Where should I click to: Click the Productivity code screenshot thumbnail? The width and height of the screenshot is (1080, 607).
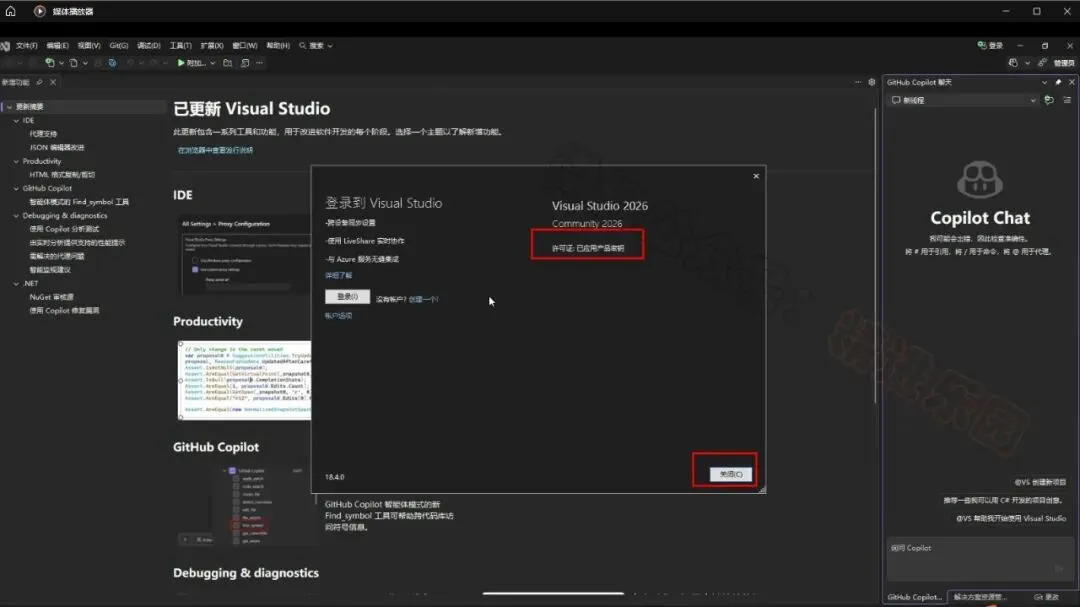pos(245,380)
